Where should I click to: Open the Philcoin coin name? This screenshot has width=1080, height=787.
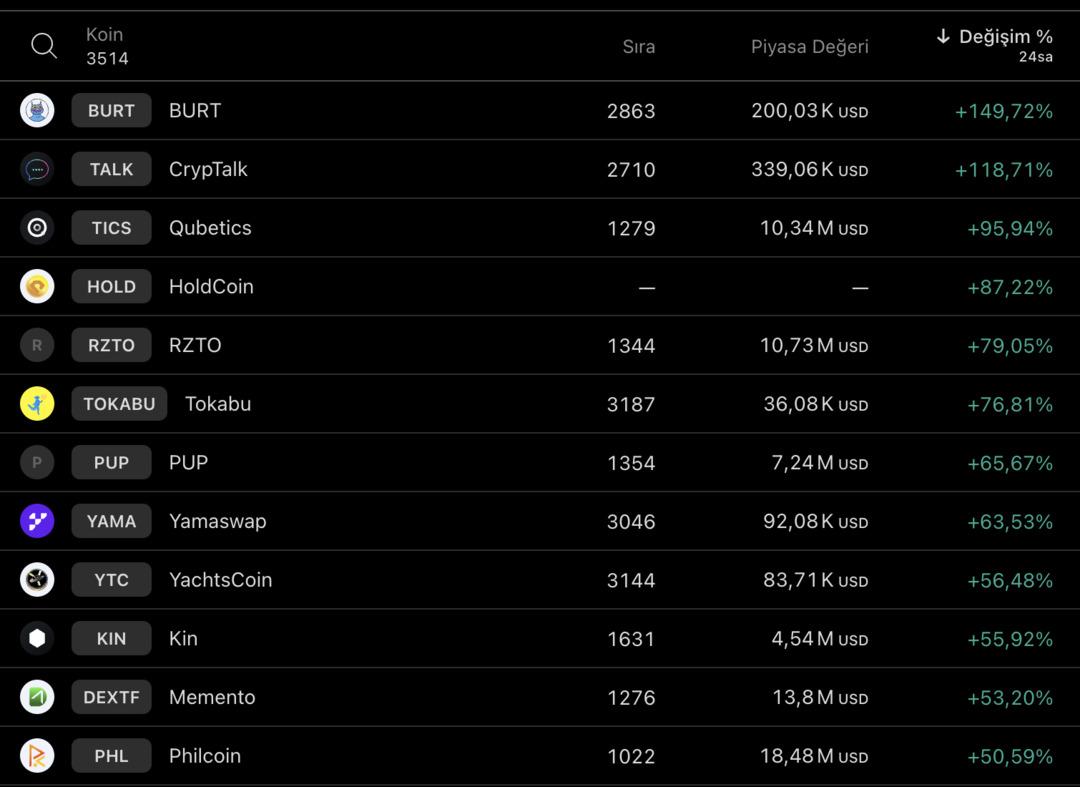coord(205,756)
